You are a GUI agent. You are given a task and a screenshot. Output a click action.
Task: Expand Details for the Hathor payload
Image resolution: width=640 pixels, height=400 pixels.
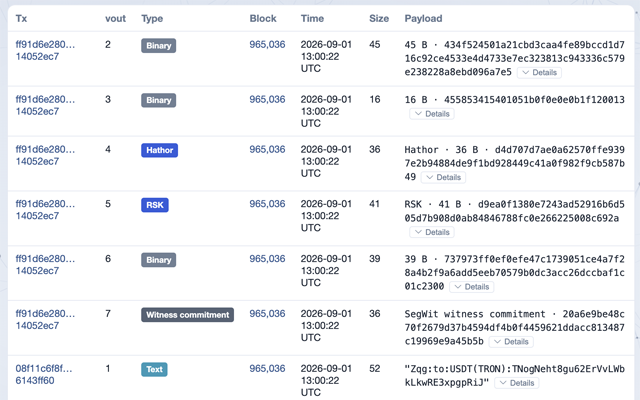click(x=443, y=178)
